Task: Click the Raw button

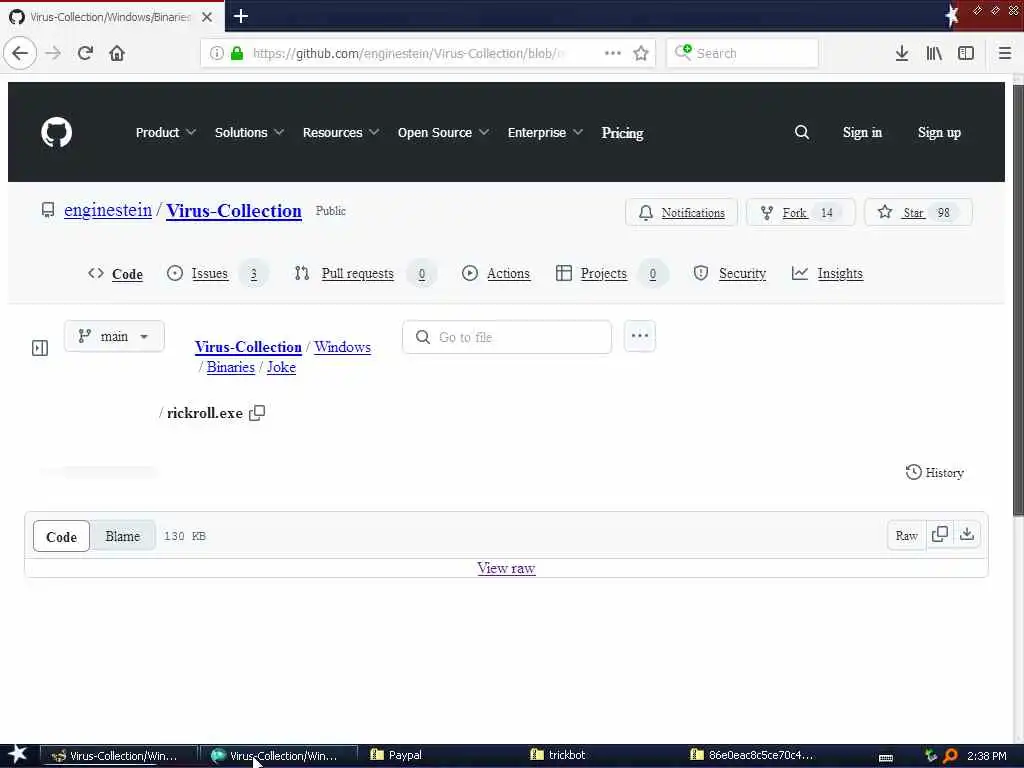Action: click(x=906, y=536)
